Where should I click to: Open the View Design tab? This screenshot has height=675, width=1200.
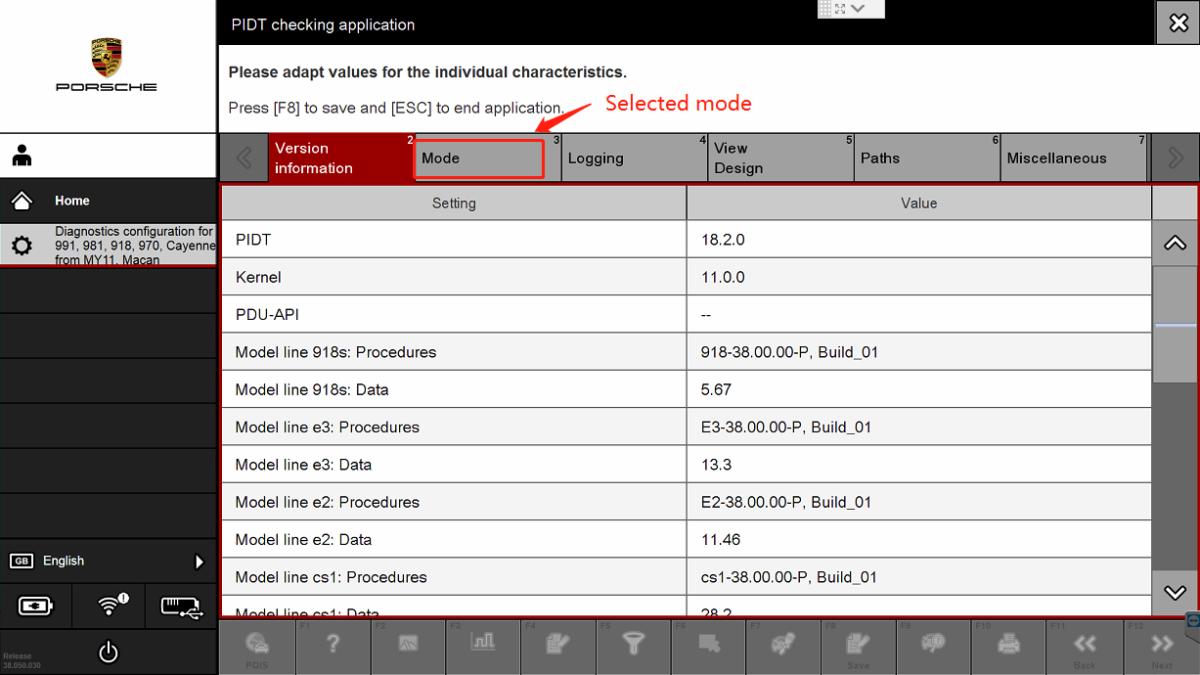click(781, 158)
